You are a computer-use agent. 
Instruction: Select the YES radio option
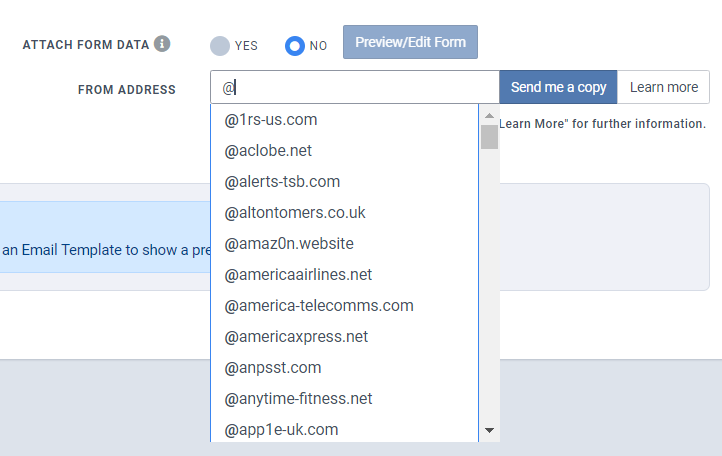click(x=220, y=46)
